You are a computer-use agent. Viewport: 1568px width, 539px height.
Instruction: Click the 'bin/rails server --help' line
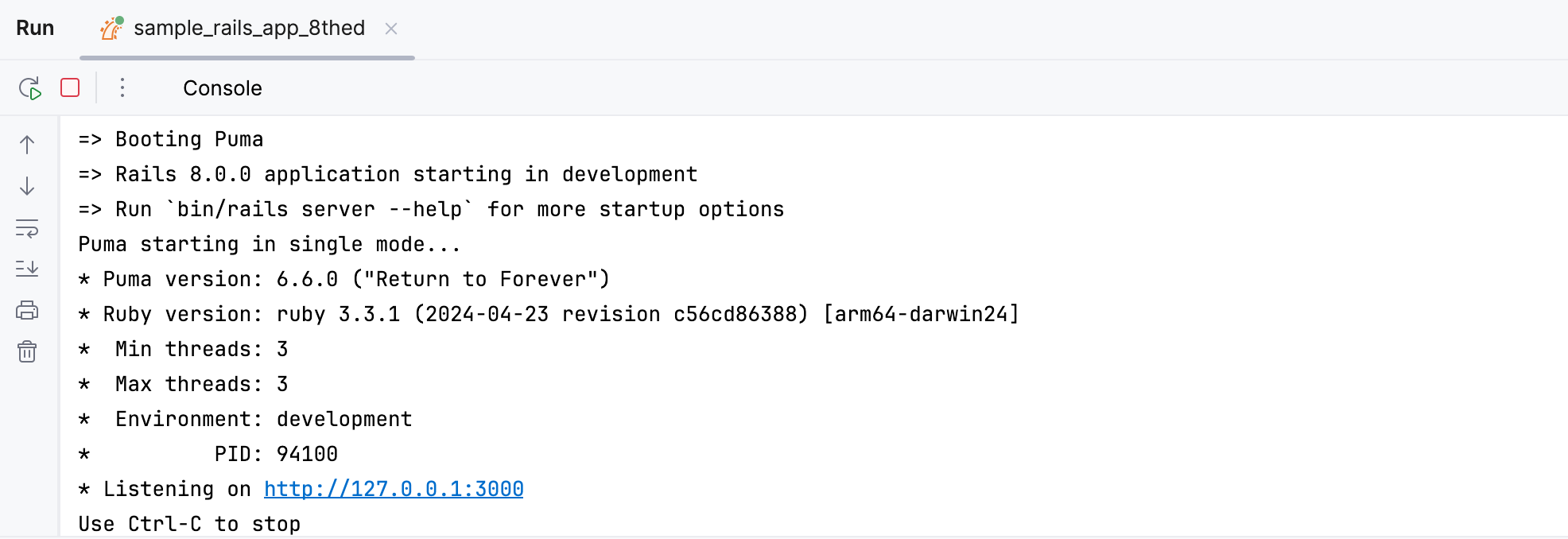tap(431, 209)
